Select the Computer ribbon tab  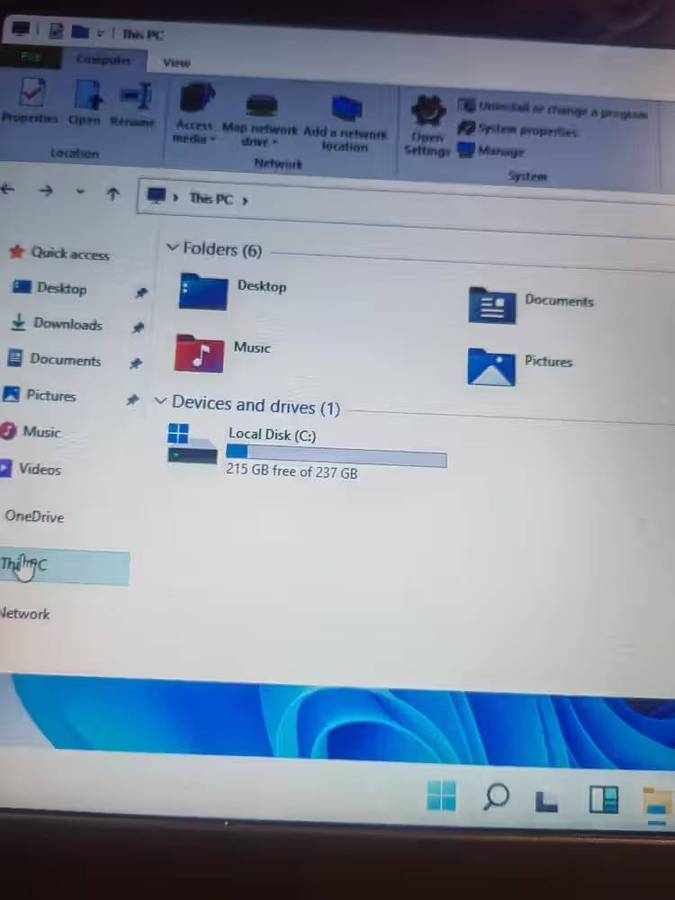tap(104, 60)
